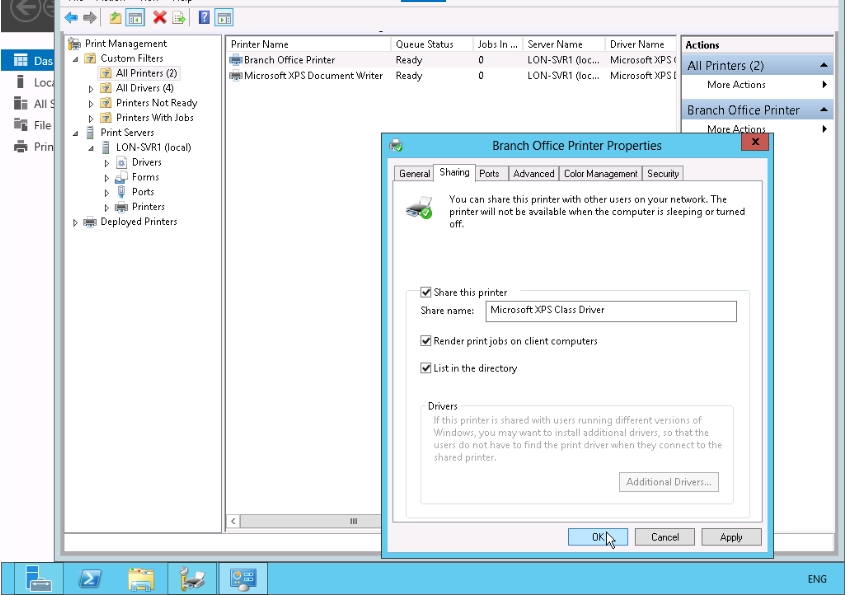The image size is (848, 595).
Task: Open Windows PowerShell from the taskbar
Action: 90,578
